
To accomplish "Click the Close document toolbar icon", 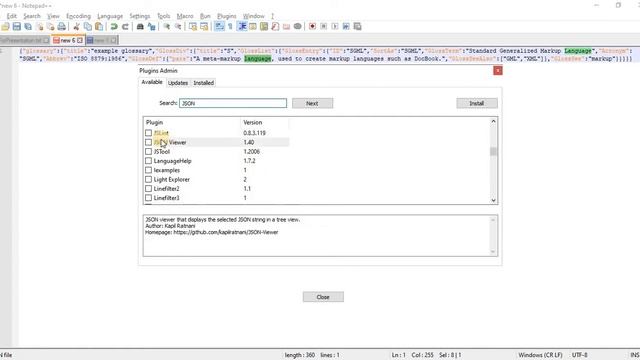I will pyautogui.click(x=40, y=27).
